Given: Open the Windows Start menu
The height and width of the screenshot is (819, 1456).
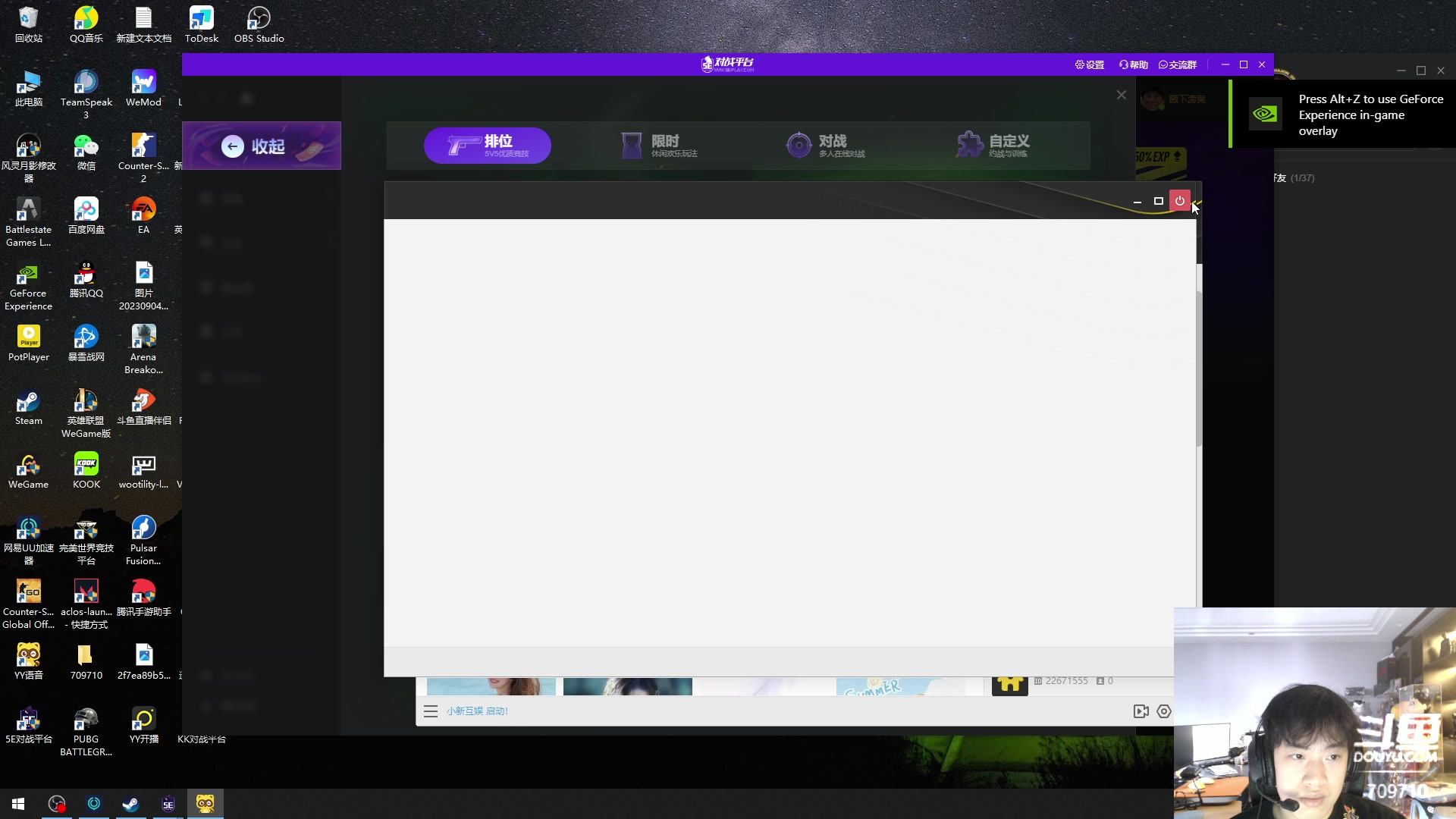Looking at the screenshot, I should tap(18, 804).
